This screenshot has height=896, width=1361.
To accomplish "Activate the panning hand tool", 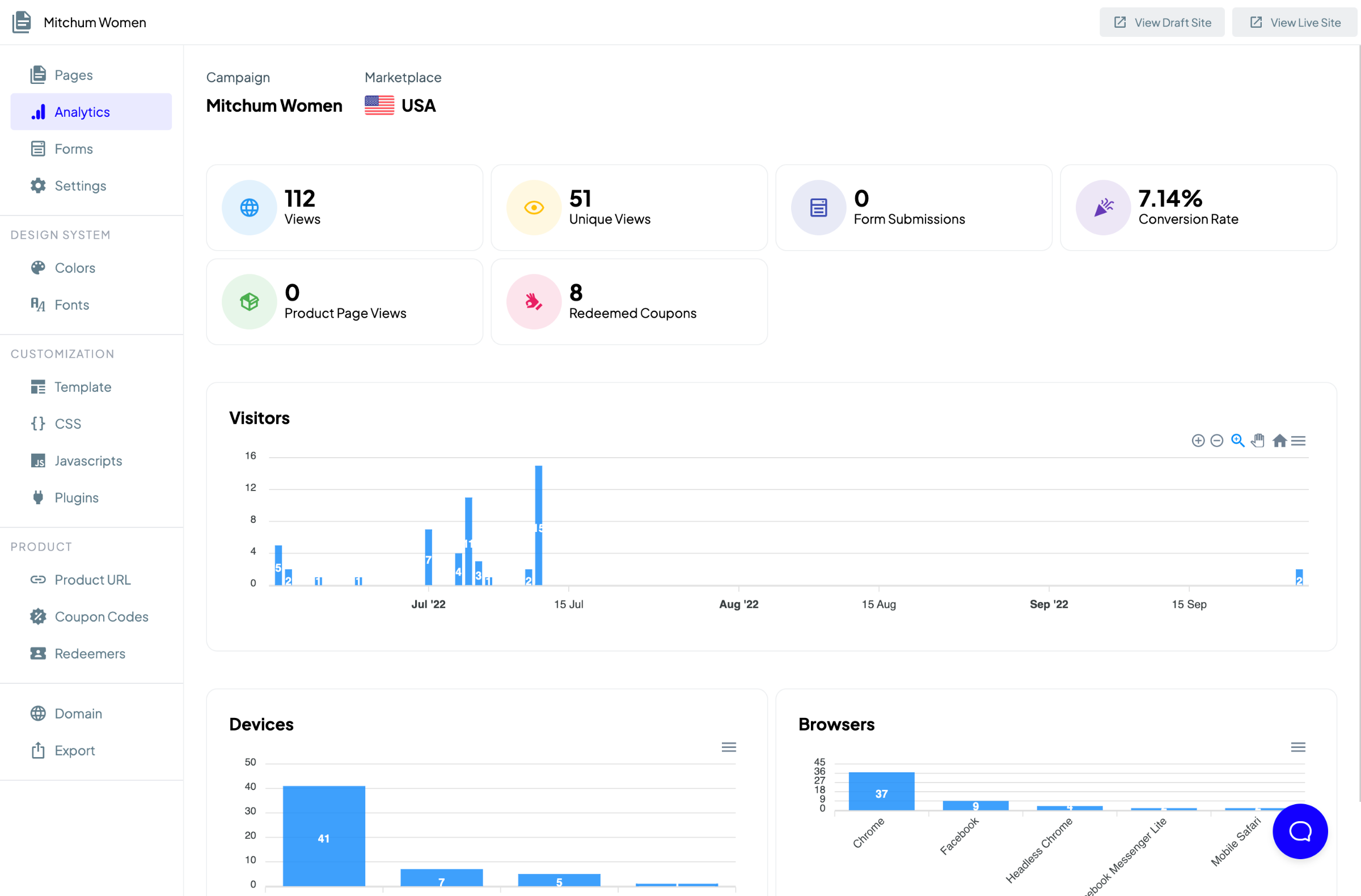I will [1257, 440].
